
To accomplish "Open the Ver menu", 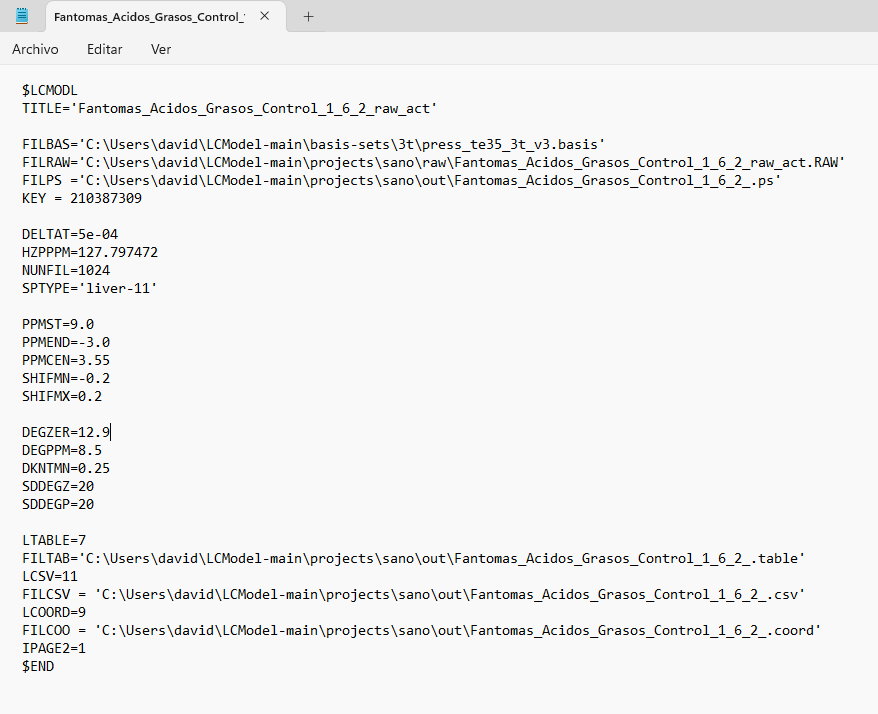I will pyautogui.click(x=160, y=49).
